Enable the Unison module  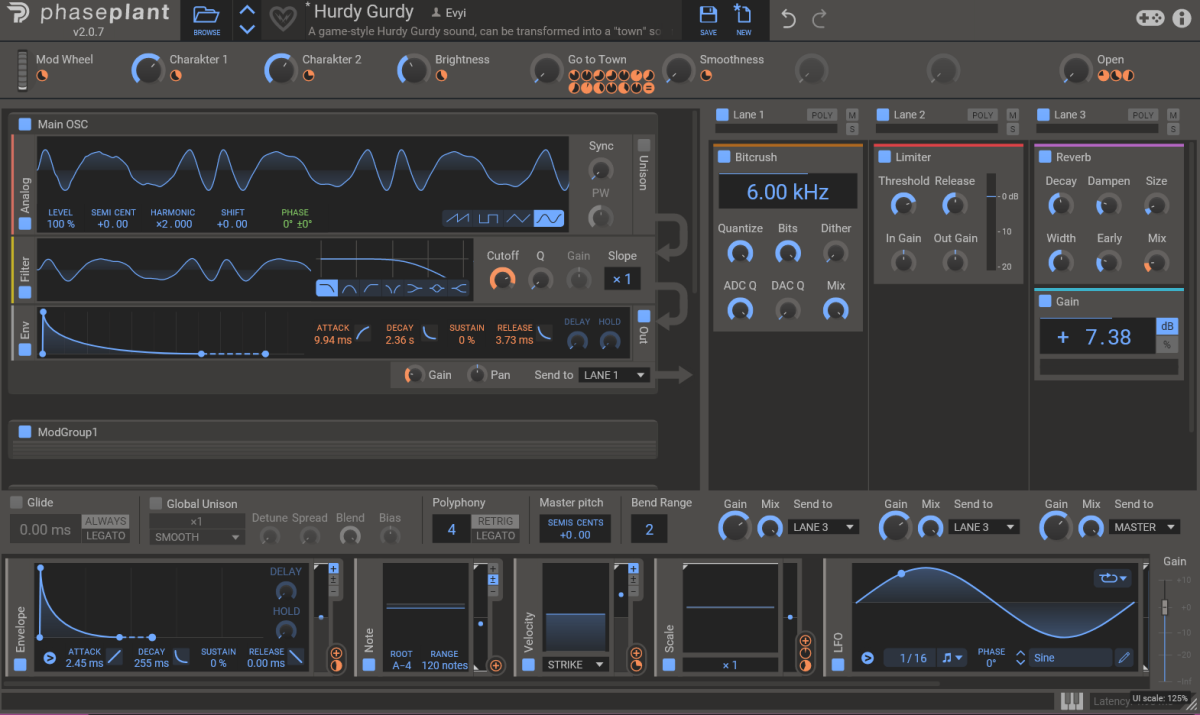(x=644, y=144)
